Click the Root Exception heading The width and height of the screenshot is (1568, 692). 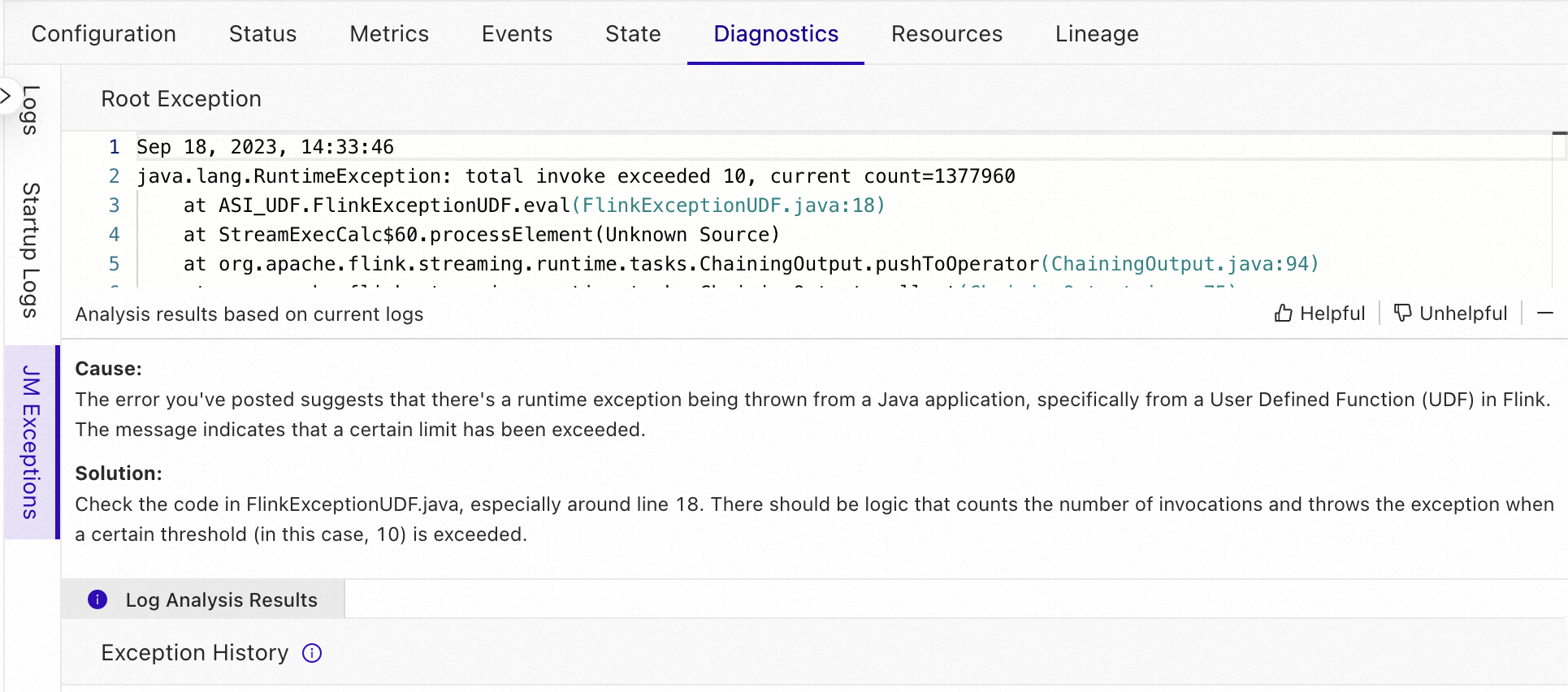click(181, 99)
